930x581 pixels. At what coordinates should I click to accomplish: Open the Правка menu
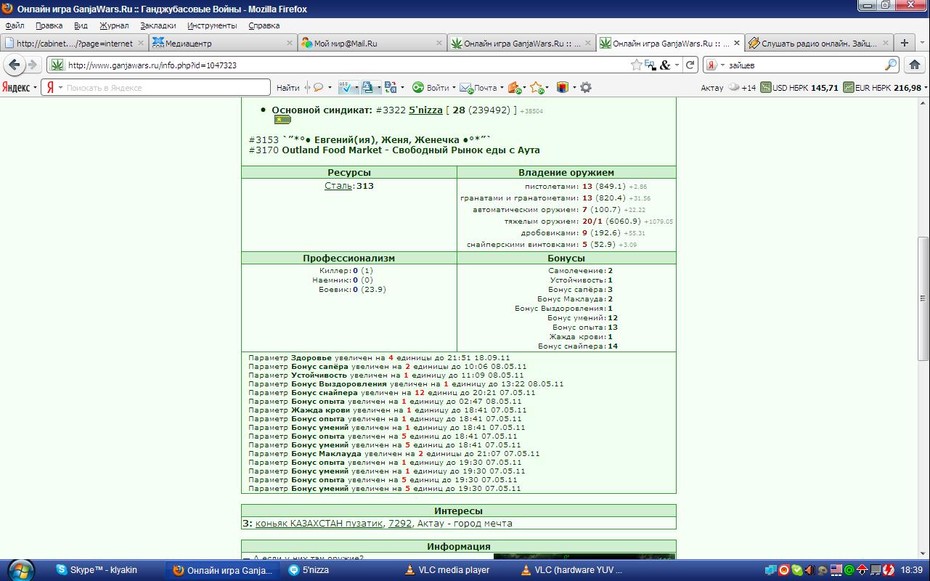(49, 25)
